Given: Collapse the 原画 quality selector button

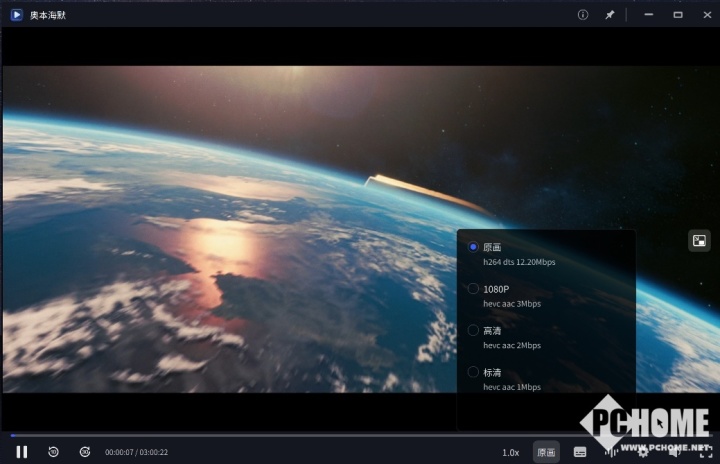Looking at the screenshot, I should pyautogui.click(x=546, y=452).
